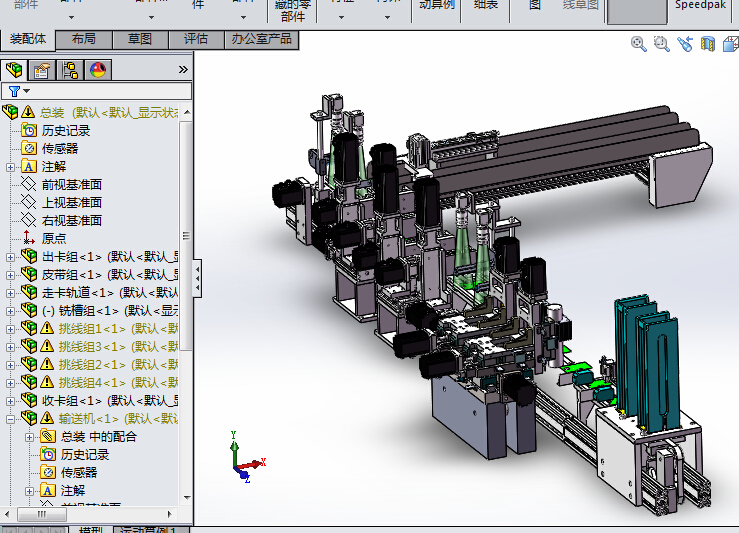Open the FeatureManager design tree tab
This screenshot has width=739, height=533.
[x=14, y=70]
